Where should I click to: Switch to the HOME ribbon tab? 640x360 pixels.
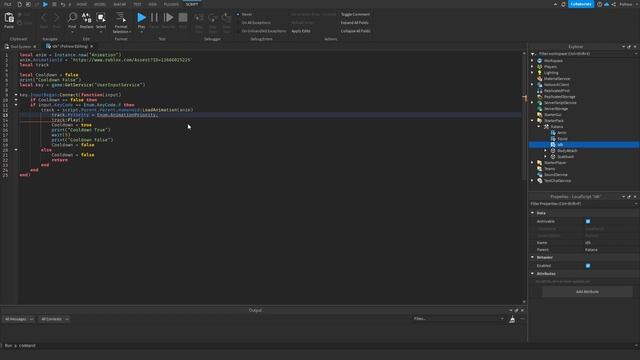82,4
